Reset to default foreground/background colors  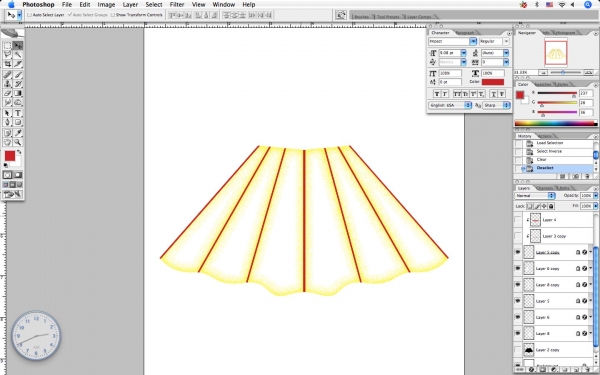tap(6, 165)
